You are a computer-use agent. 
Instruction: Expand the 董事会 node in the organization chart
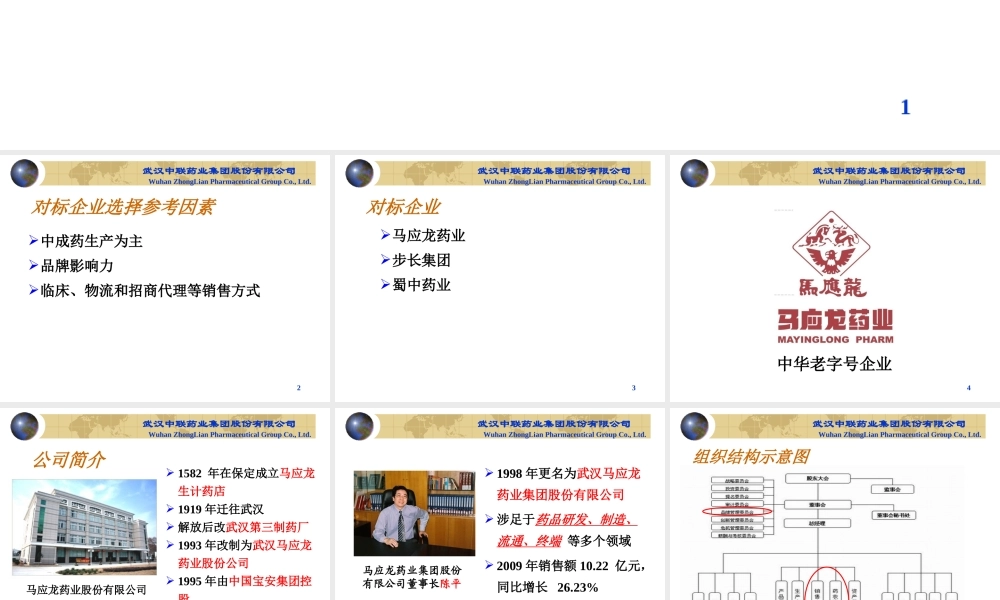click(817, 505)
